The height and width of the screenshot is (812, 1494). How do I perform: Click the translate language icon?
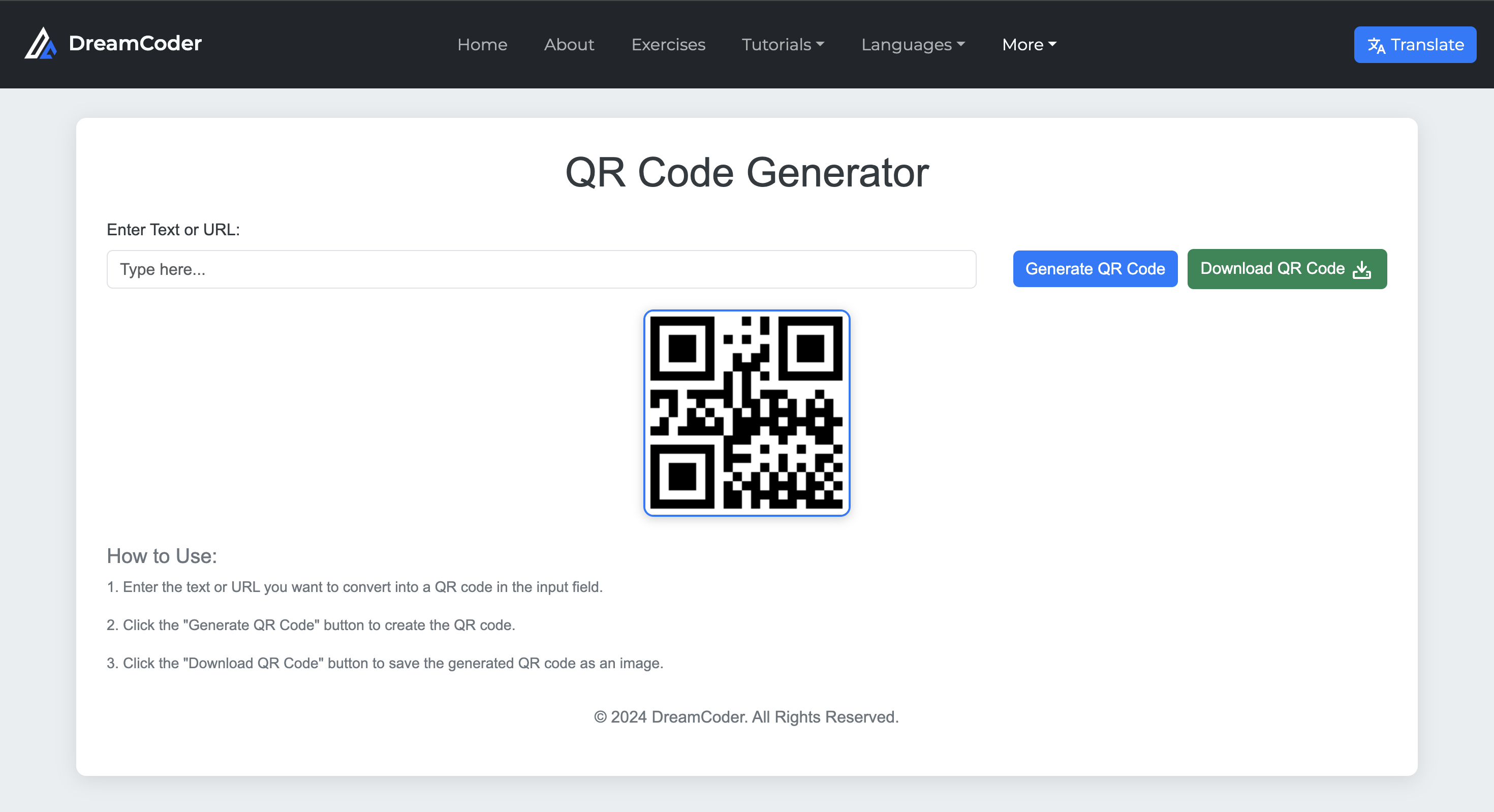coord(1376,45)
